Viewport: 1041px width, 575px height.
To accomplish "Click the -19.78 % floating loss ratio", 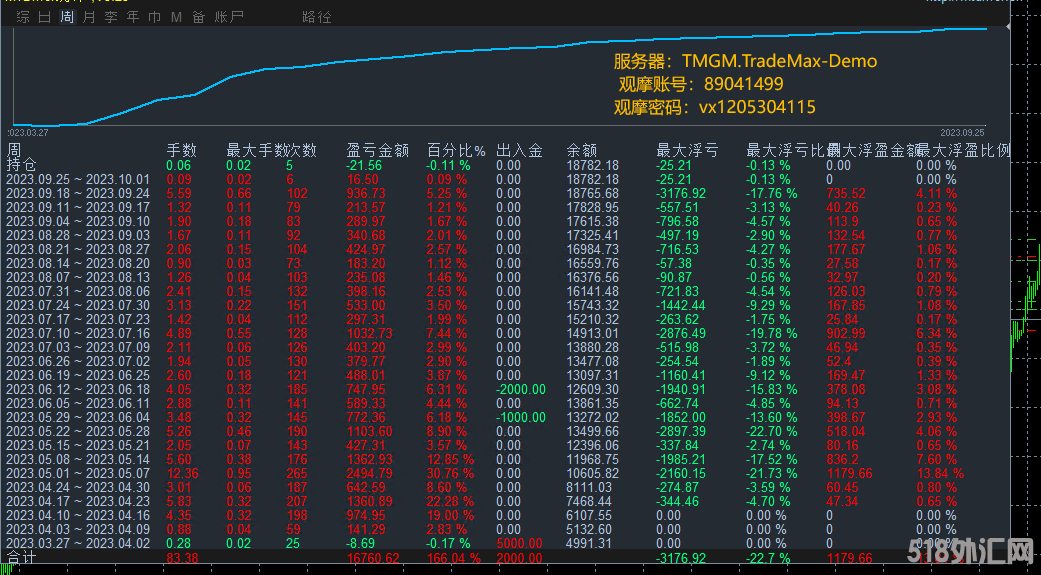I will click(771, 333).
